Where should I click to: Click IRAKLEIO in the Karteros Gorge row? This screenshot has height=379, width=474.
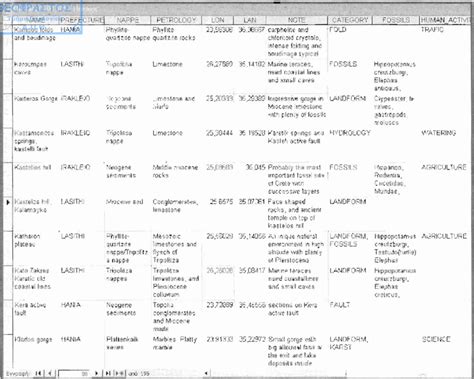(75, 99)
